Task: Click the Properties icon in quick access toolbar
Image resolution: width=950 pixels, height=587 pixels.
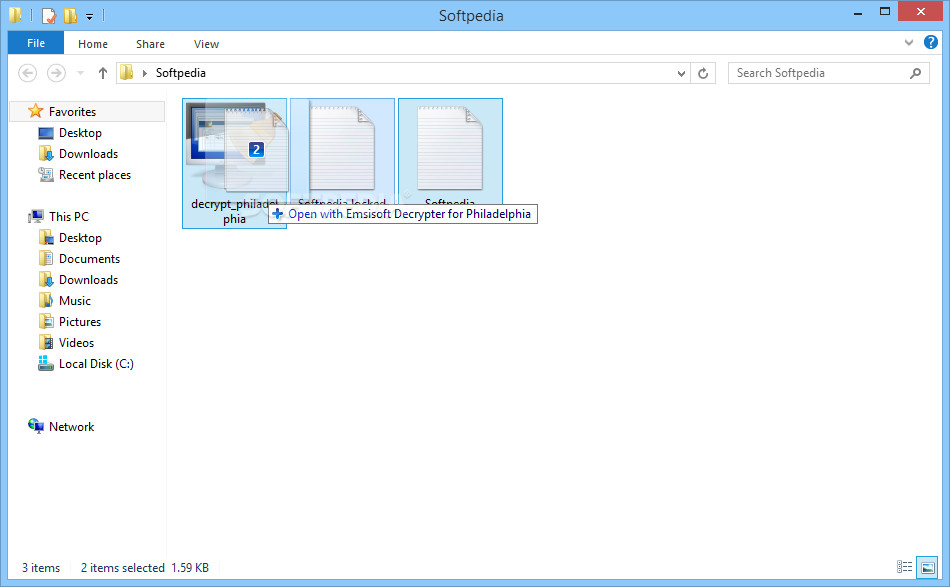Action: [x=48, y=16]
